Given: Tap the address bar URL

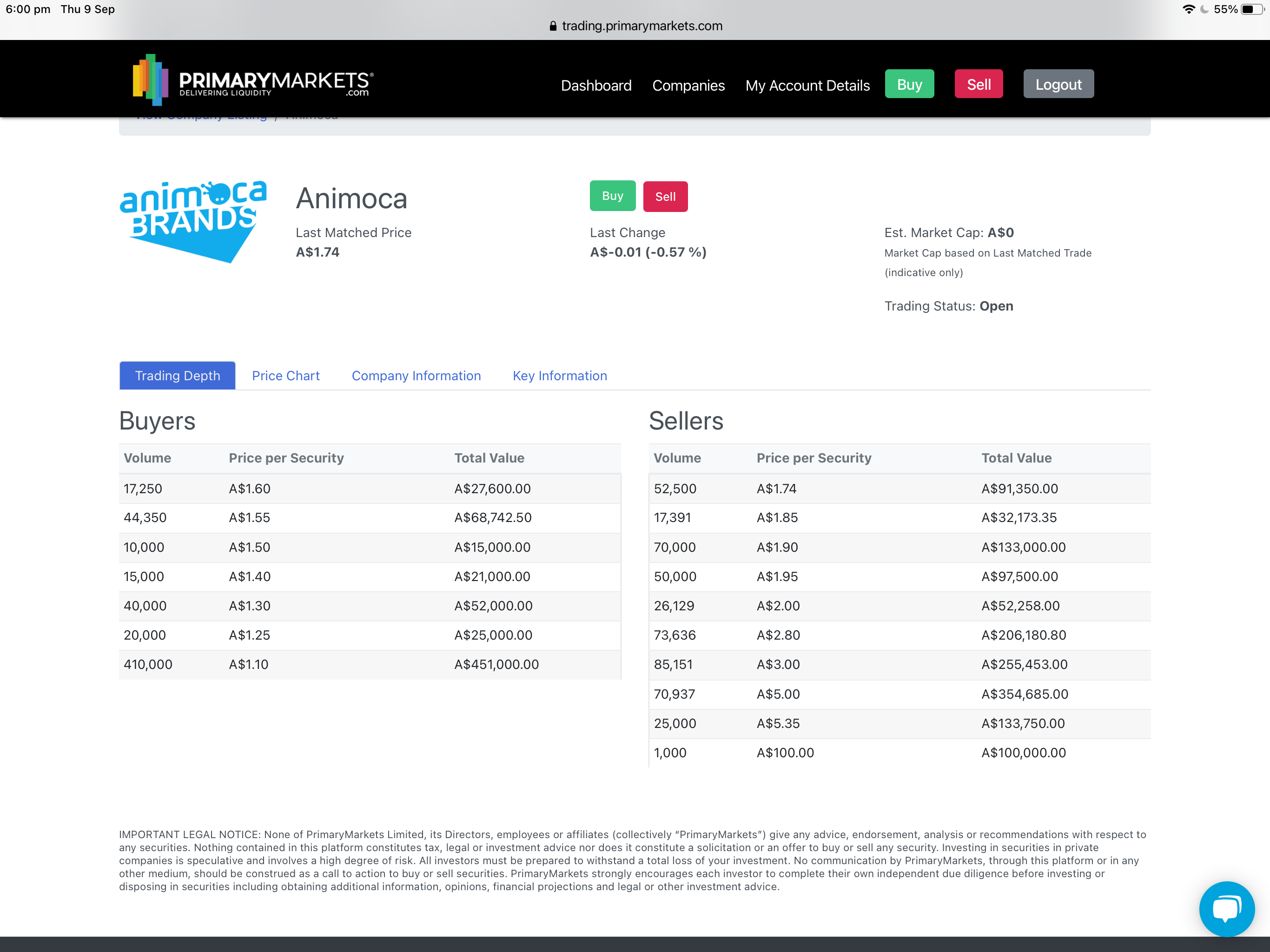Looking at the screenshot, I should pos(642,26).
